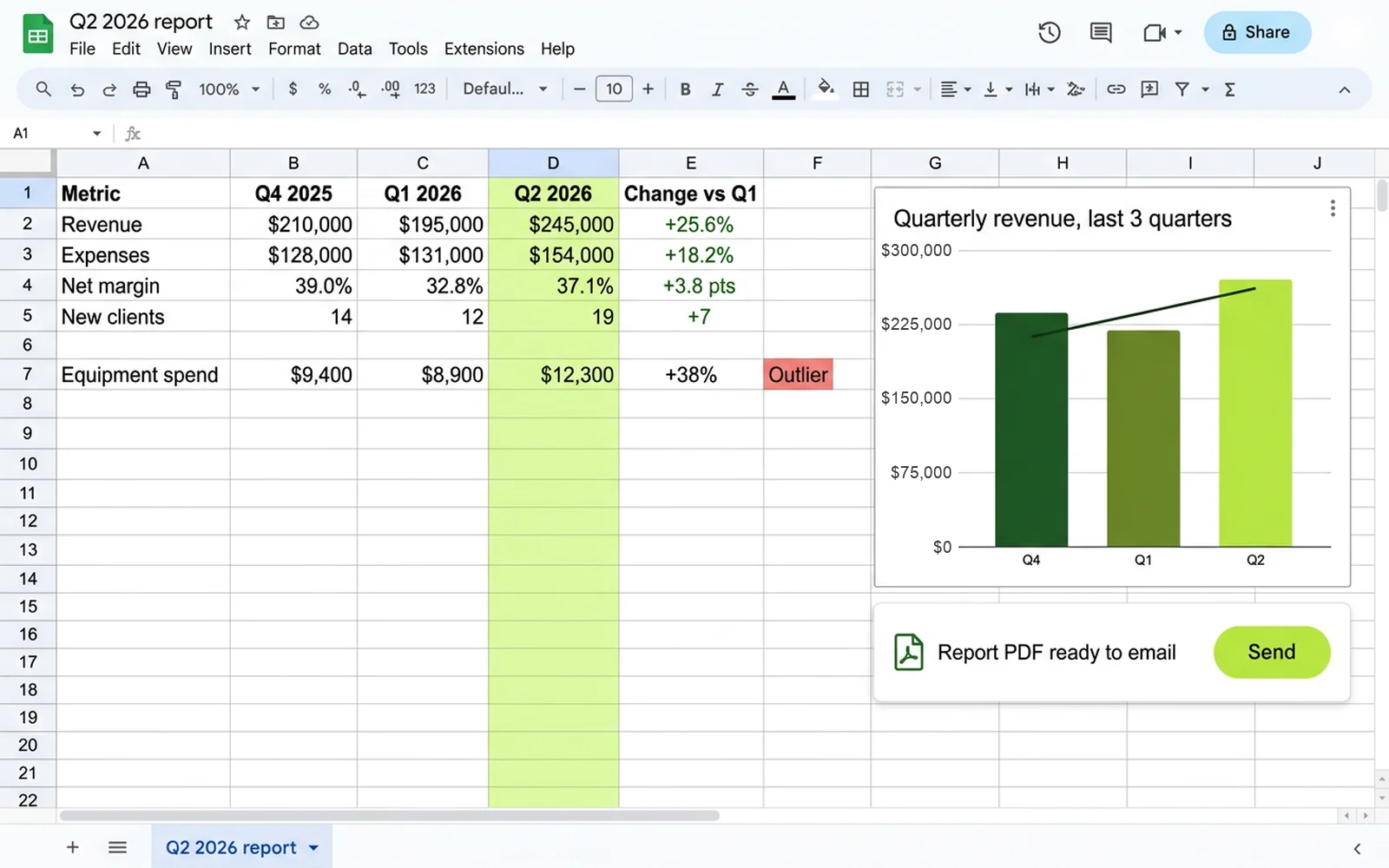Open the text color picker
The image size is (1389, 868).
point(783,89)
